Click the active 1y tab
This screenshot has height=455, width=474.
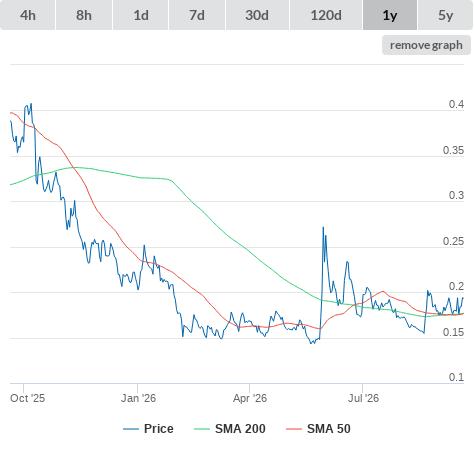click(x=390, y=15)
